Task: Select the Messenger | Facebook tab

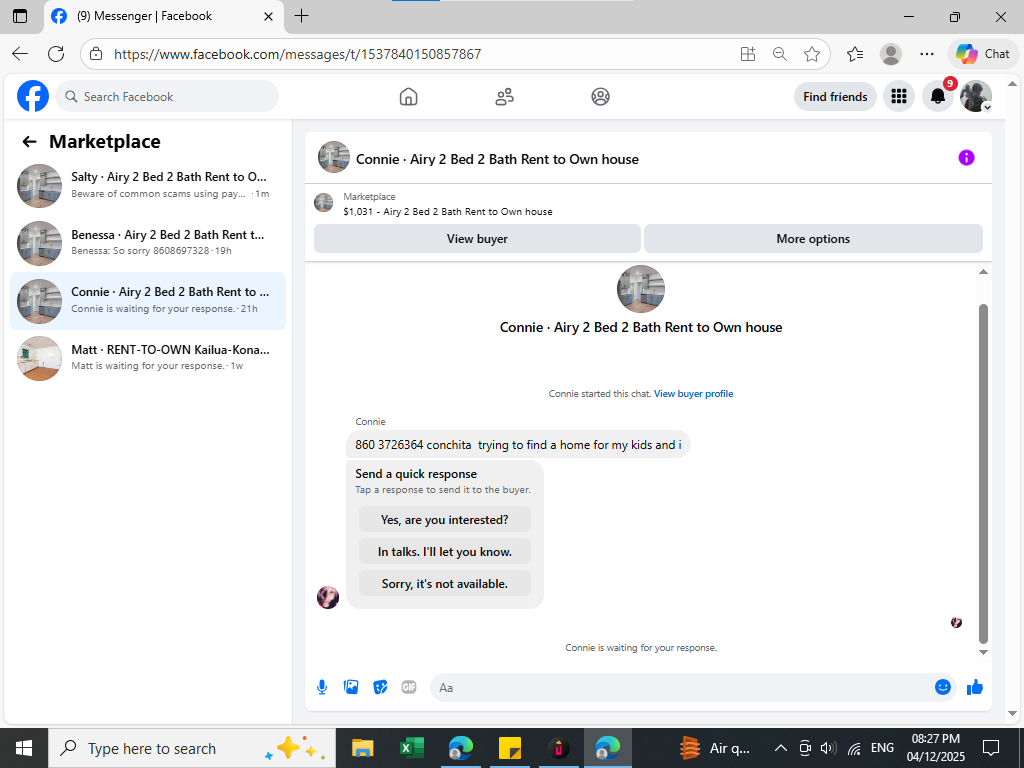Action: (x=163, y=16)
